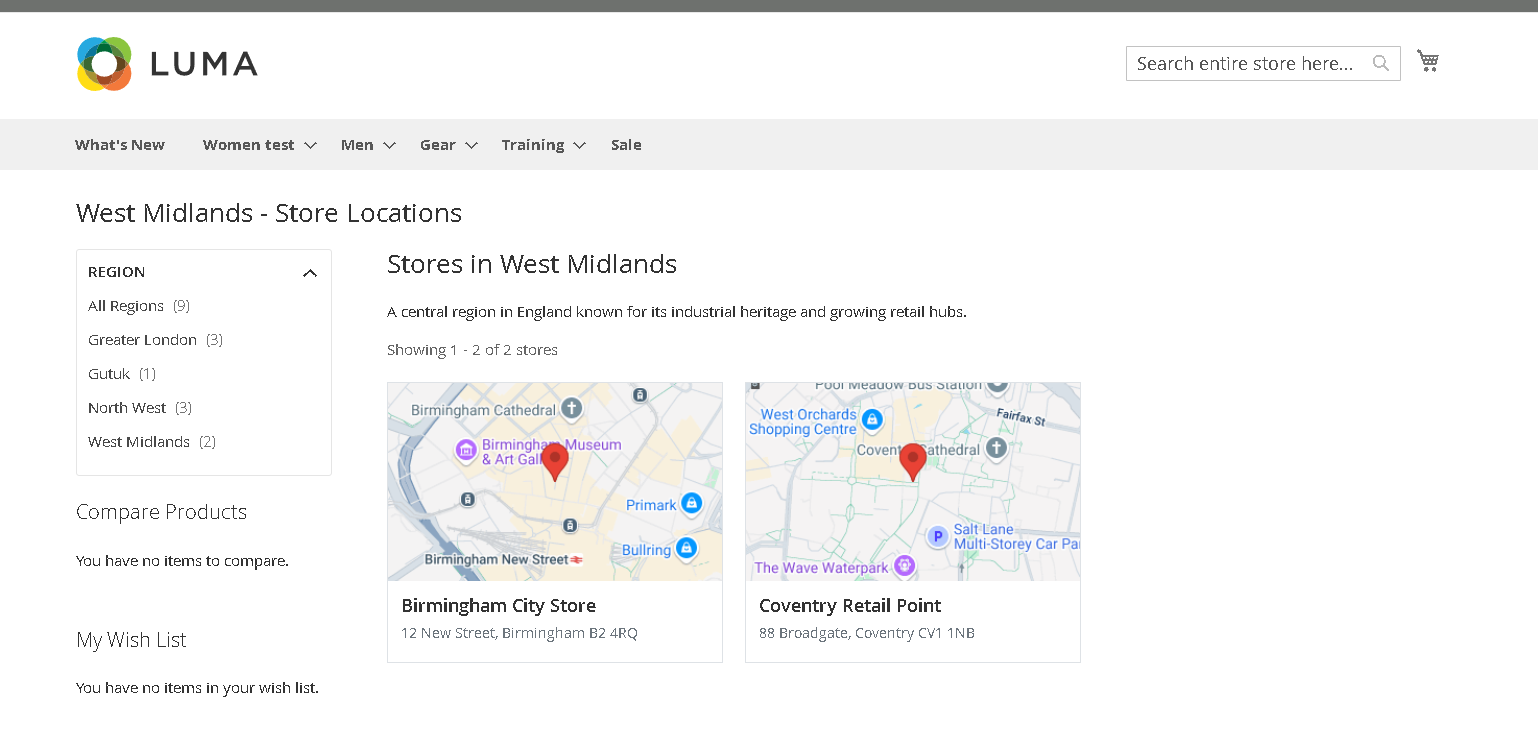1538x735 pixels.
Task: Click the red pin on Coventry map
Action: (x=912, y=462)
